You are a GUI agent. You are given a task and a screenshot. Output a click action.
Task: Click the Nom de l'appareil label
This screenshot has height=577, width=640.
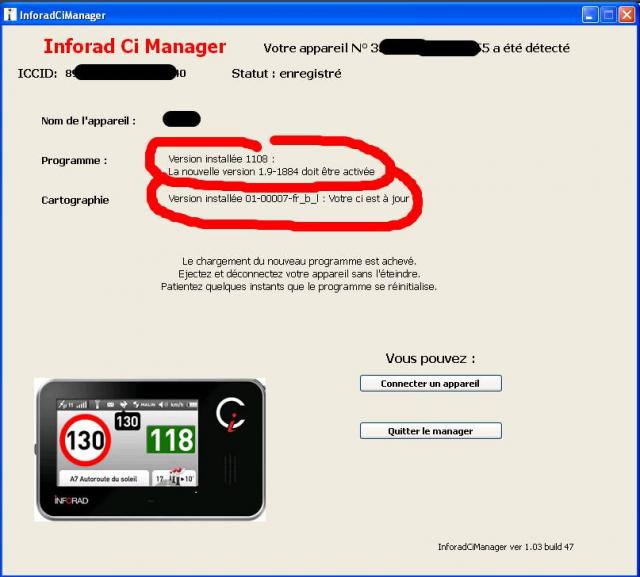pyautogui.click(x=88, y=121)
